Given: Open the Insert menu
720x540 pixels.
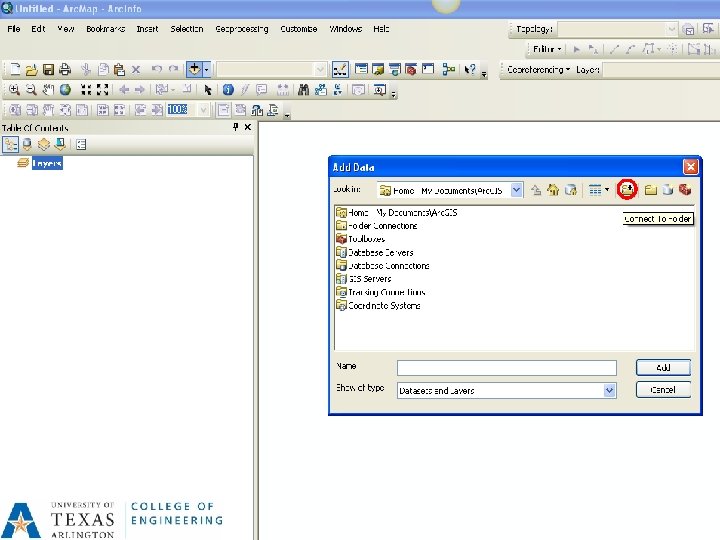Looking at the screenshot, I should (147, 28).
